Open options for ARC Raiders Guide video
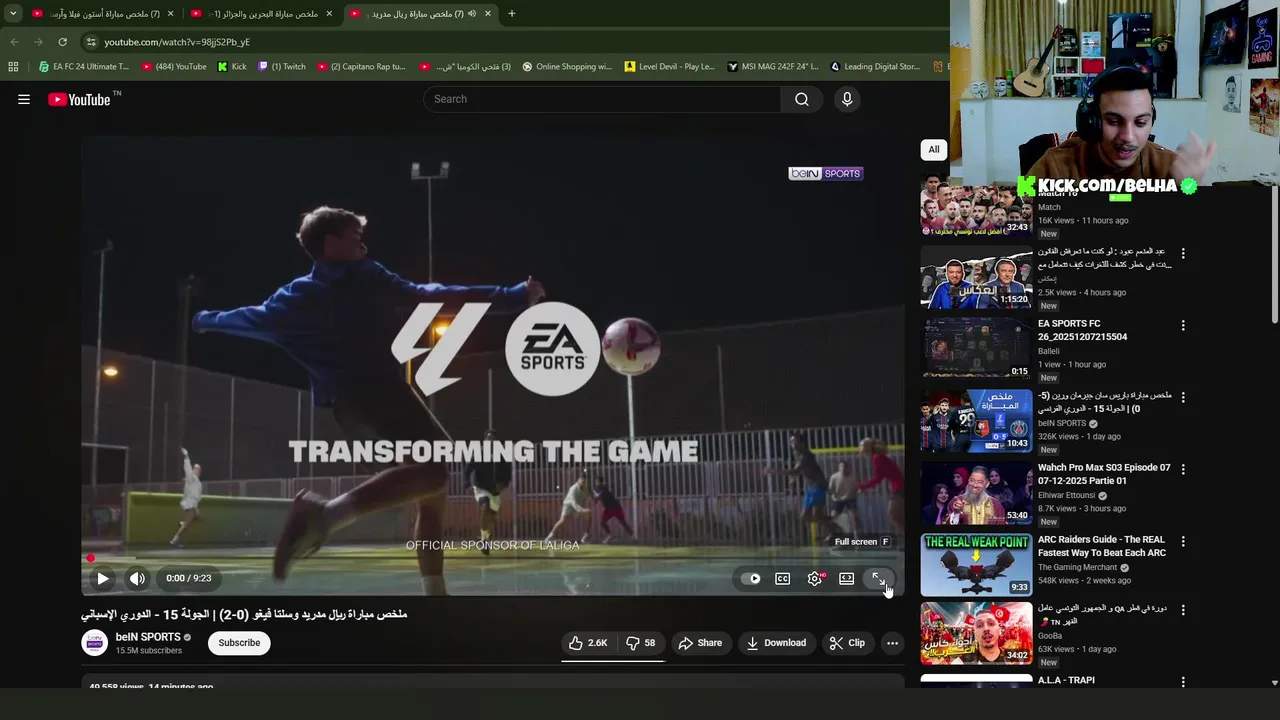Viewport: 1280px width, 720px height. 1183,541
